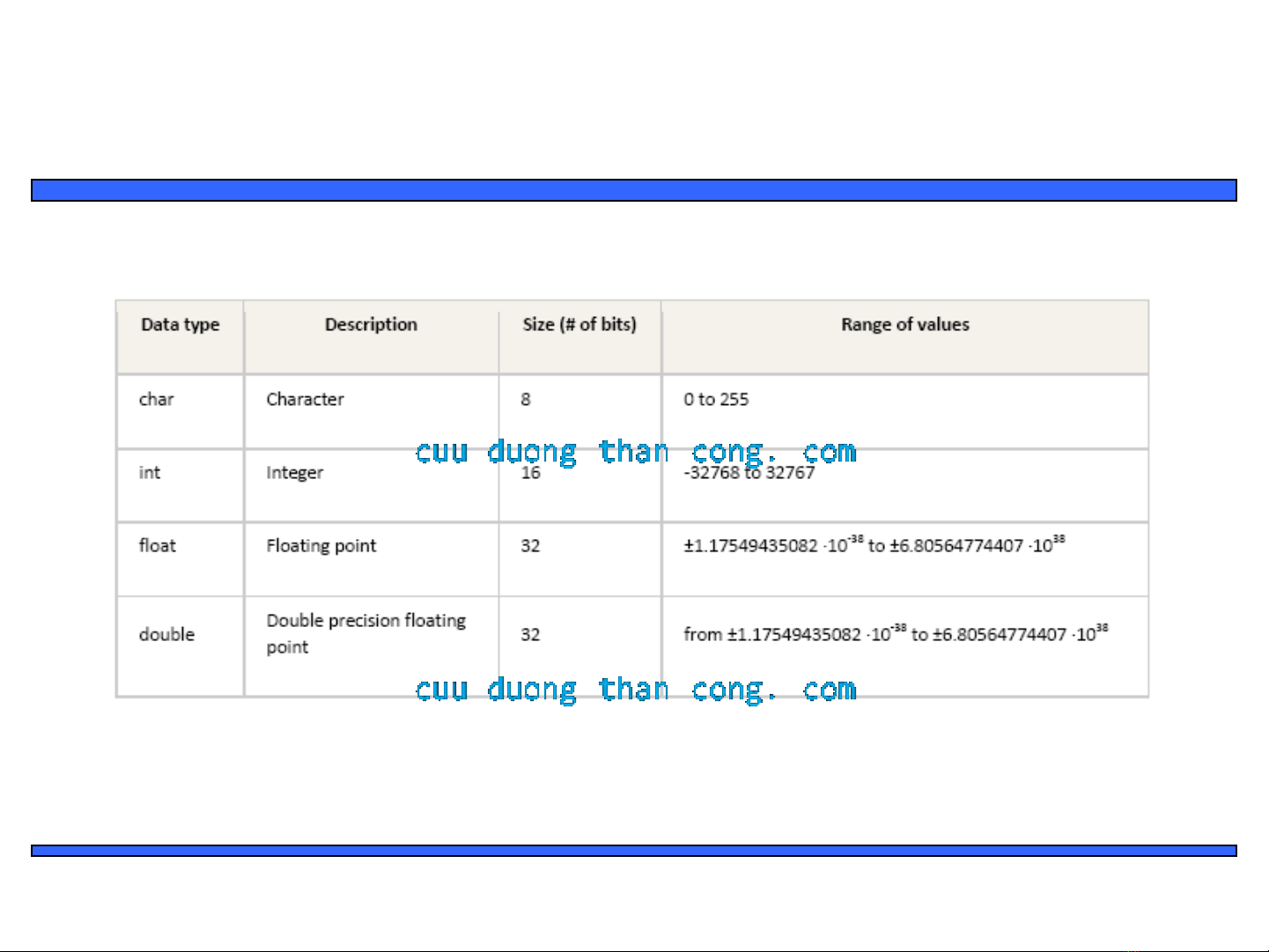Click the size value 32 in float row
Screen dimensions: 1269x952
pos(530,546)
